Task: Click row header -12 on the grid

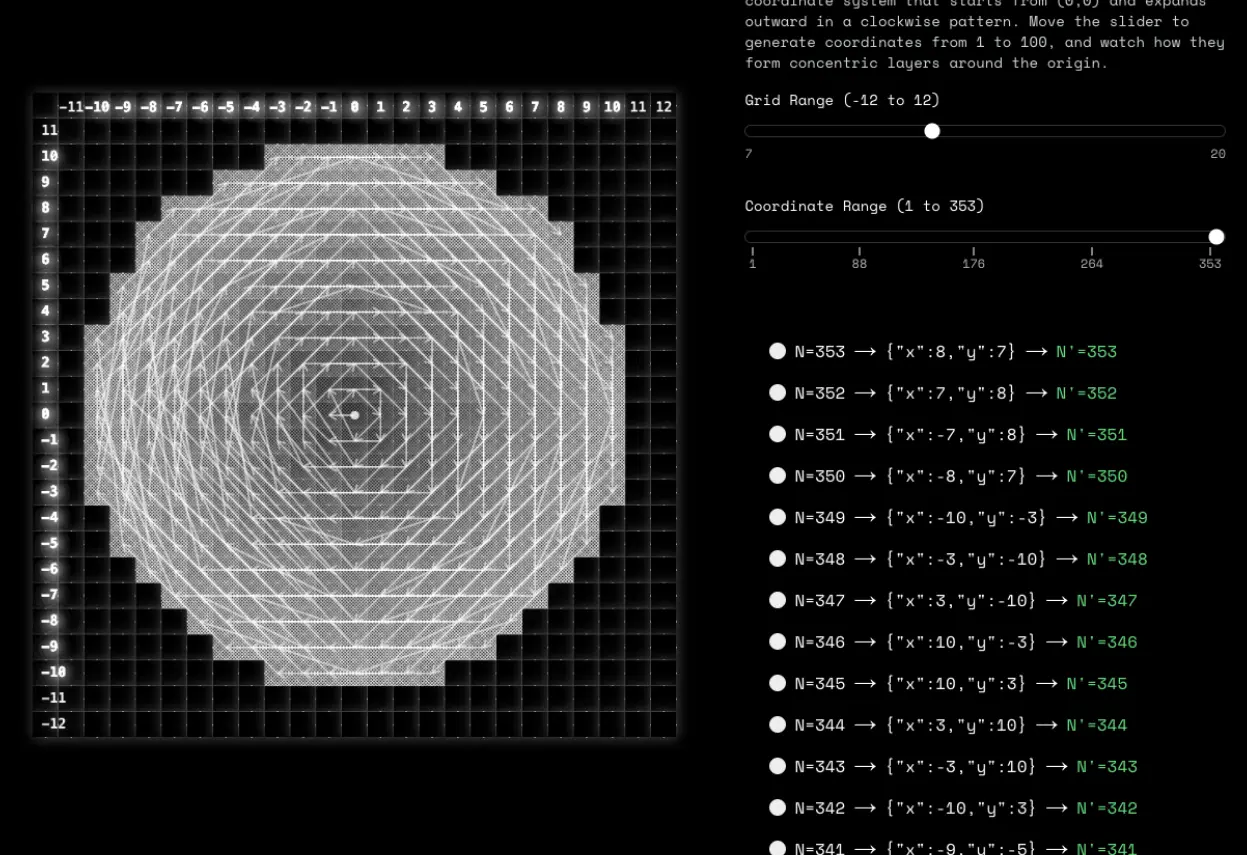Action: (53, 723)
